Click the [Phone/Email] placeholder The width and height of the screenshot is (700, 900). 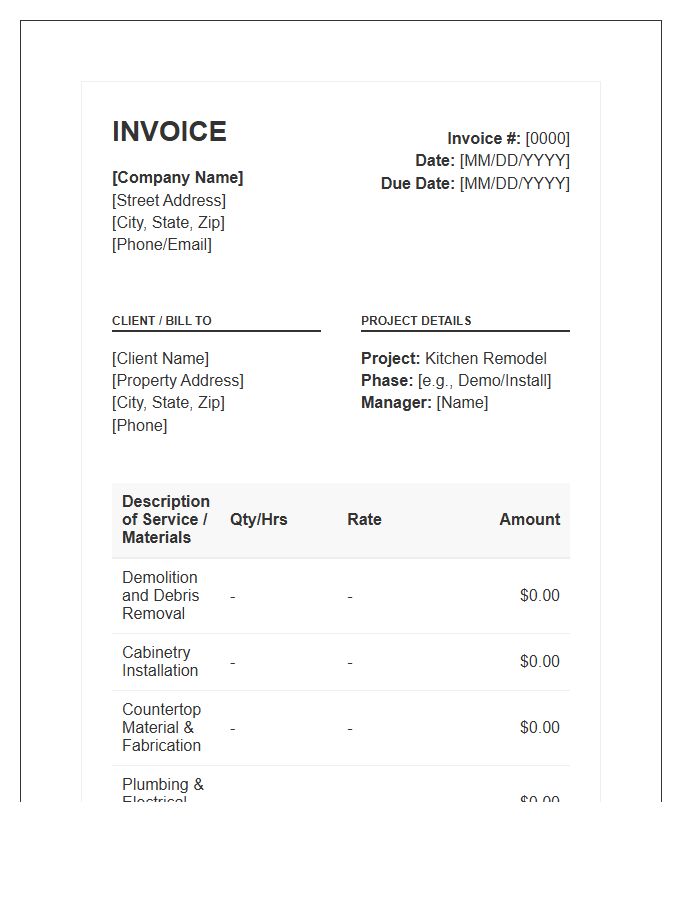coord(162,245)
